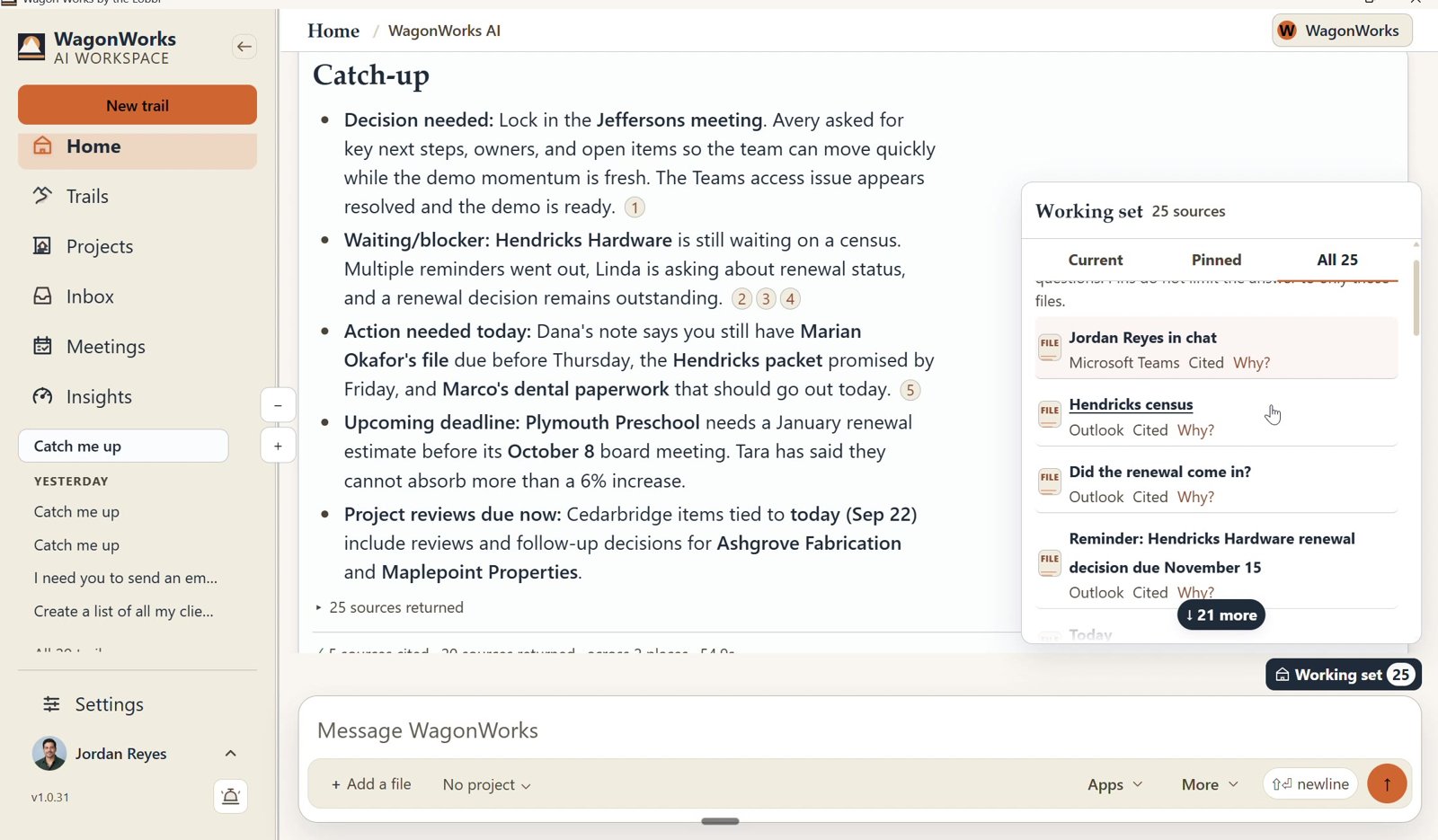Click the Insights gauge icon

(42, 396)
